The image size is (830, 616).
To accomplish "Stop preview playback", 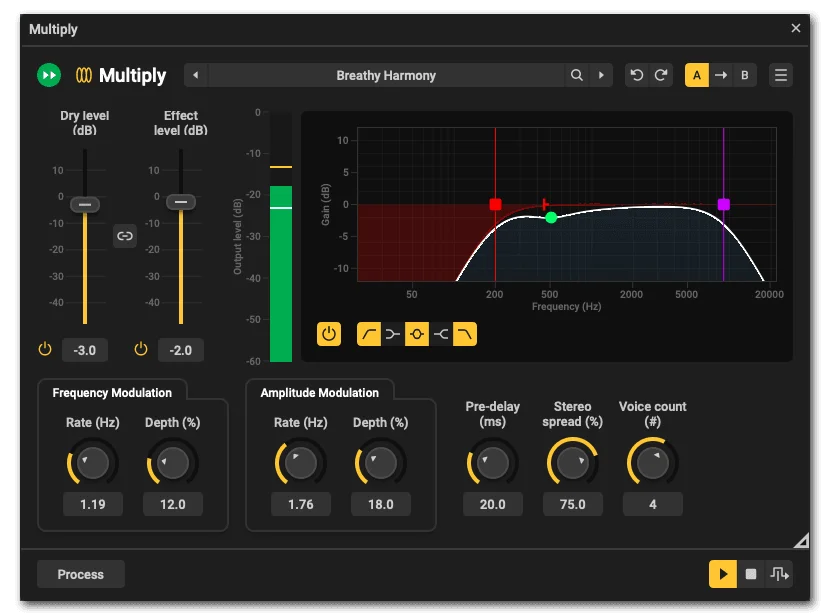I will [751, 574].
